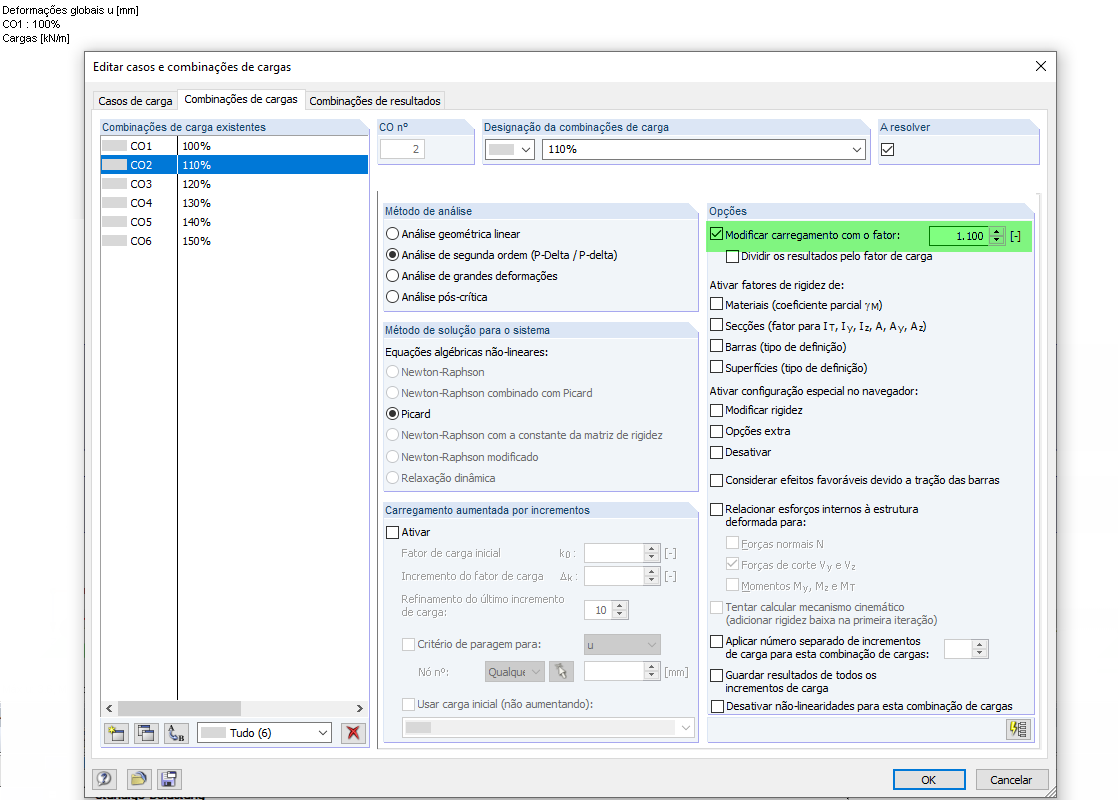
Task: Check Aplicar número separado de incrementos
Action: (717, 642)
